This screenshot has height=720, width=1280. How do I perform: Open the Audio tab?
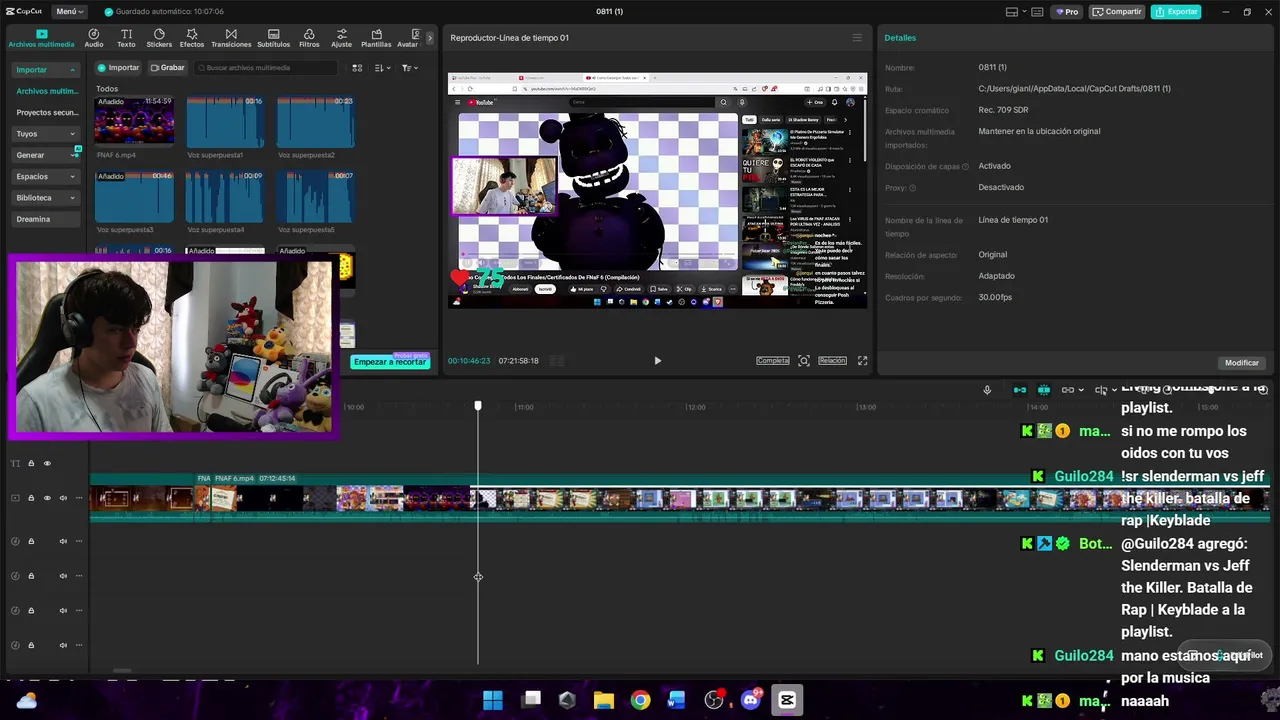(x=94, y=38)
